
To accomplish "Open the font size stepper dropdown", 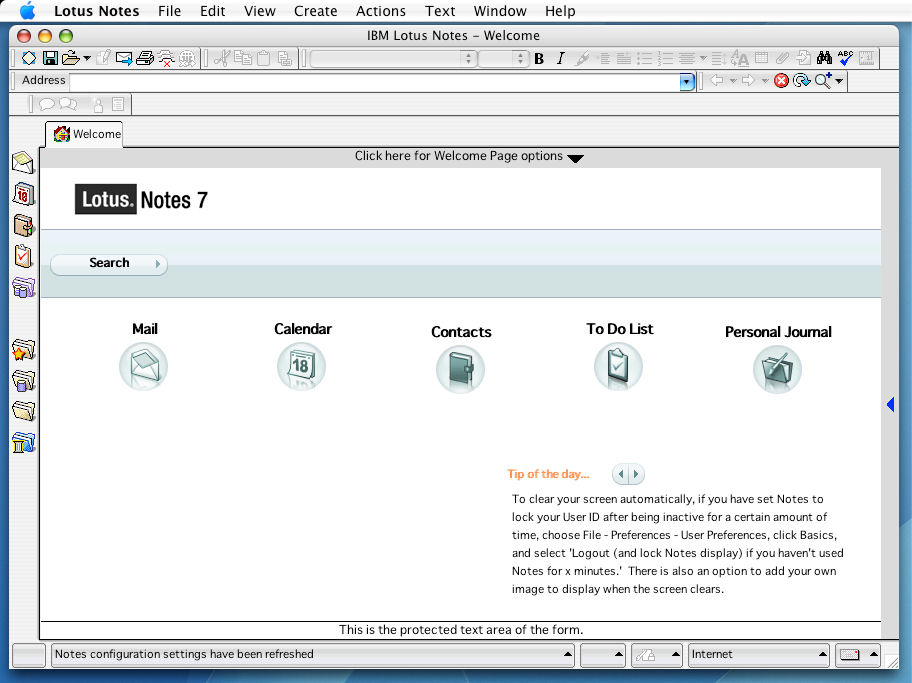I will [521, 58].
